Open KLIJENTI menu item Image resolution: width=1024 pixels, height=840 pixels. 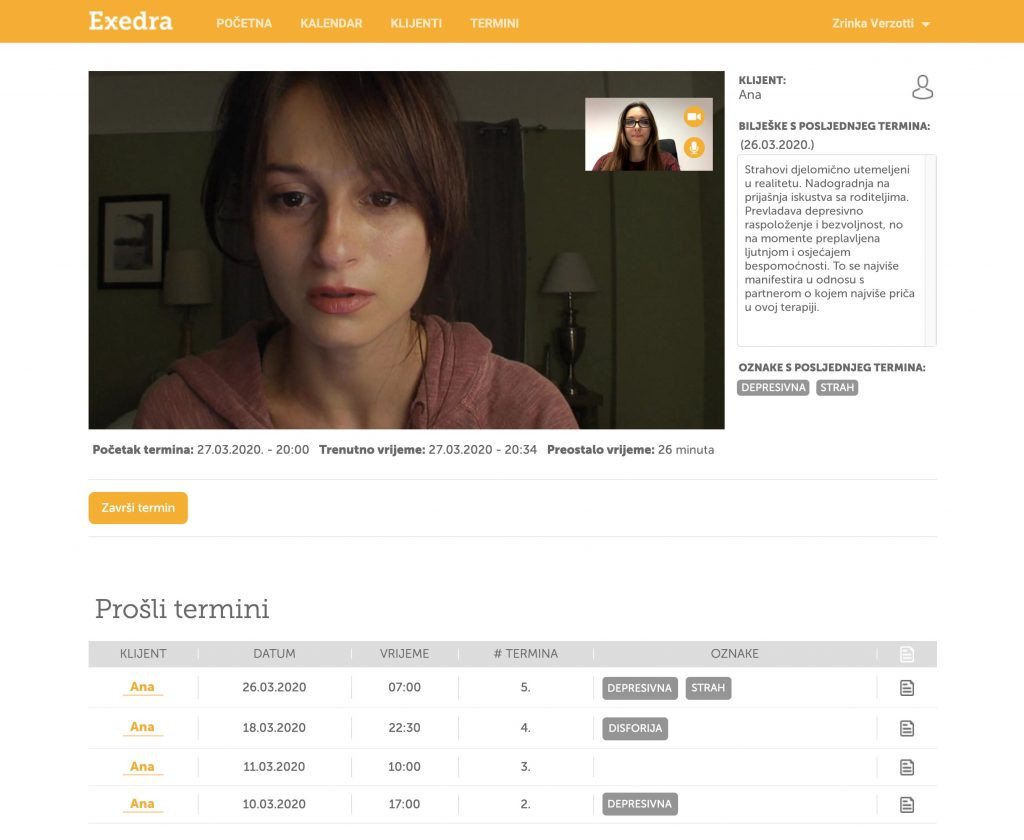[x=416, y=24]
